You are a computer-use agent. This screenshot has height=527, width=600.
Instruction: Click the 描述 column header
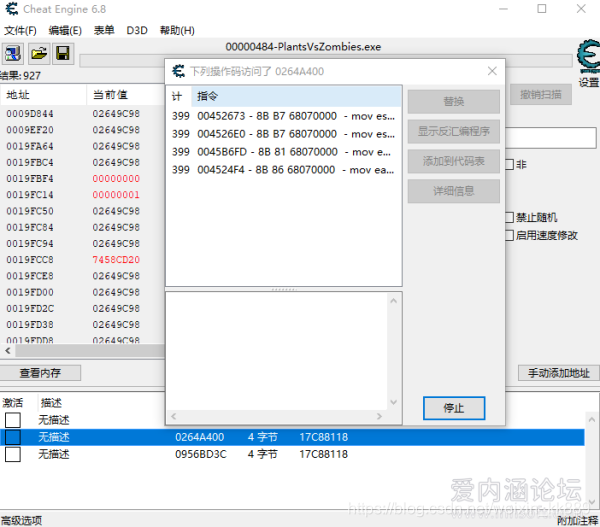tap(51, 403)
